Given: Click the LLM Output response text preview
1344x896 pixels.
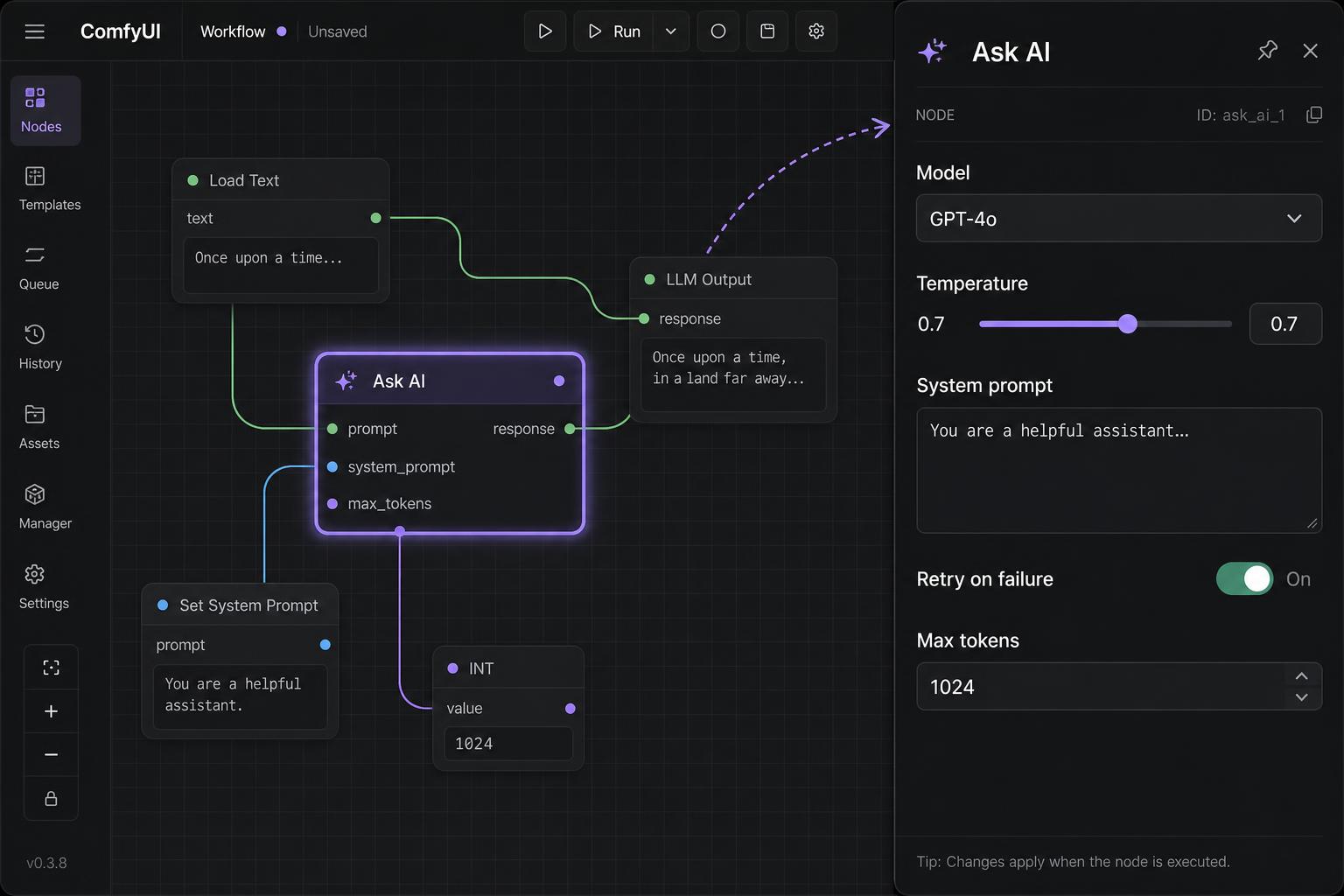Looking at the screenshot, I should (x=733, y=374).
